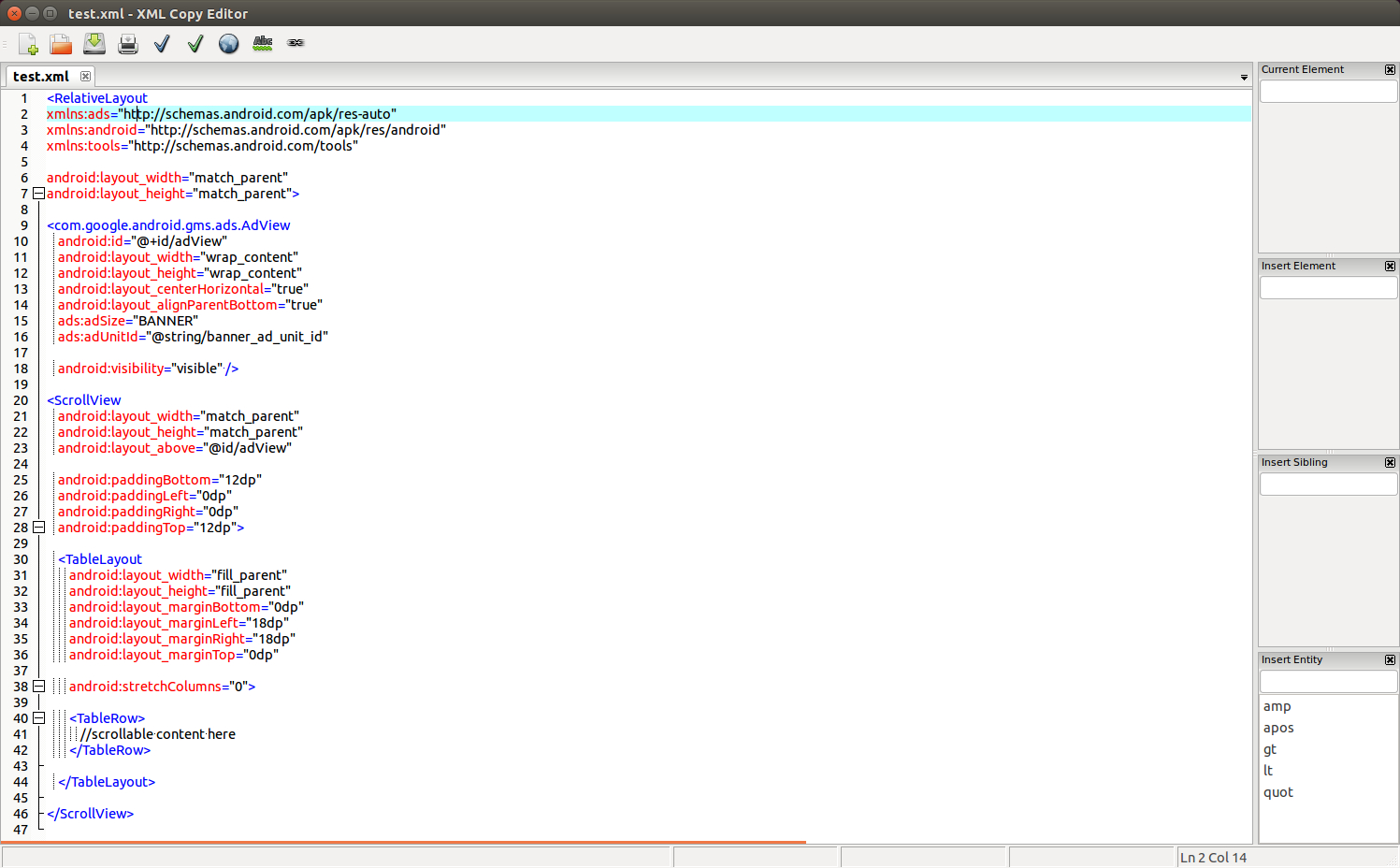The image size is (1400, 868).
Task: Select the test.xml tab
Action: pyautogui.click(x=39, y=76)
